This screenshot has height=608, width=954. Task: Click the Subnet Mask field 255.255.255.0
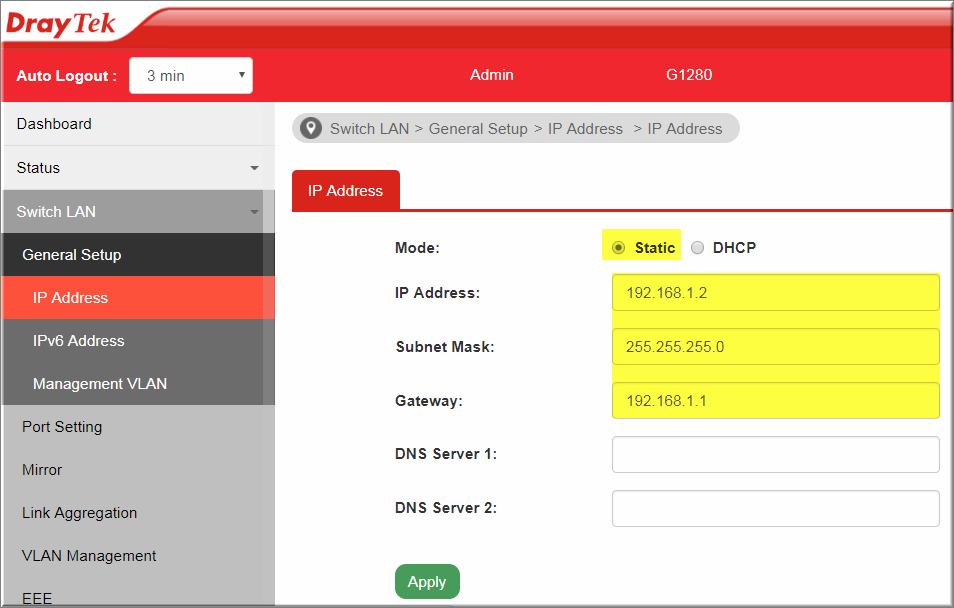[x=776, y=347]
